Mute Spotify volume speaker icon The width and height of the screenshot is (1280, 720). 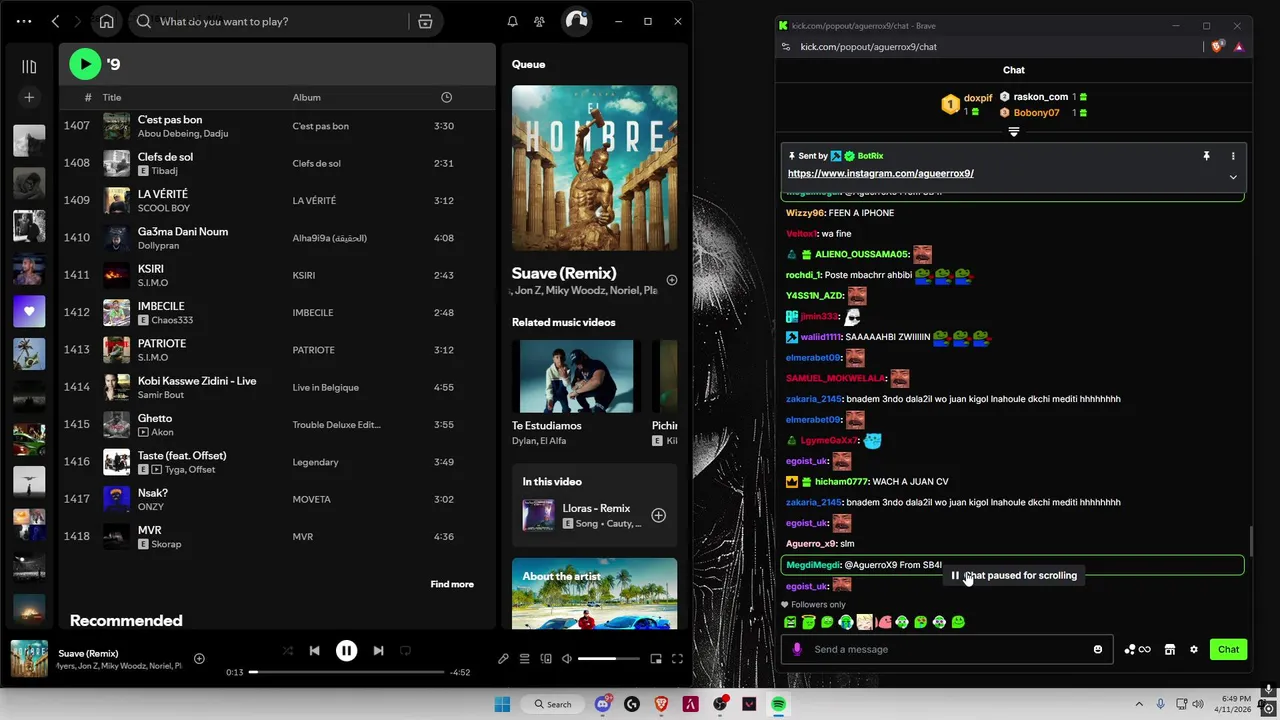click(567, 659)
